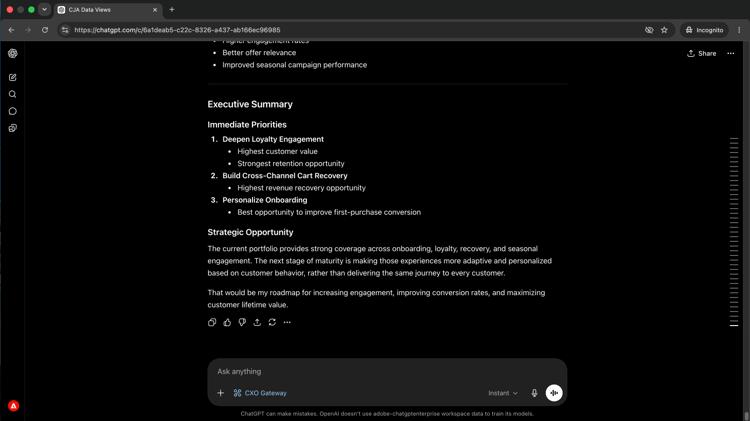Switch to the CJA Data Views tab
The height and width of the screenshot is (421, 750).
pyautogui.click(x=108, y=10)
